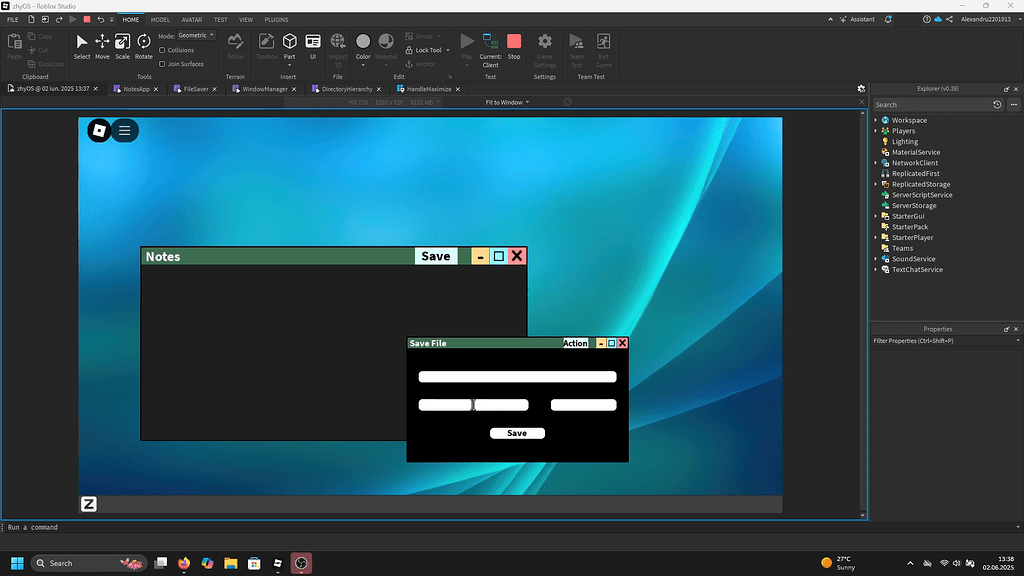Click Save in the Notes window
This screenshot has width=1024, height=576.
[435, 255]
